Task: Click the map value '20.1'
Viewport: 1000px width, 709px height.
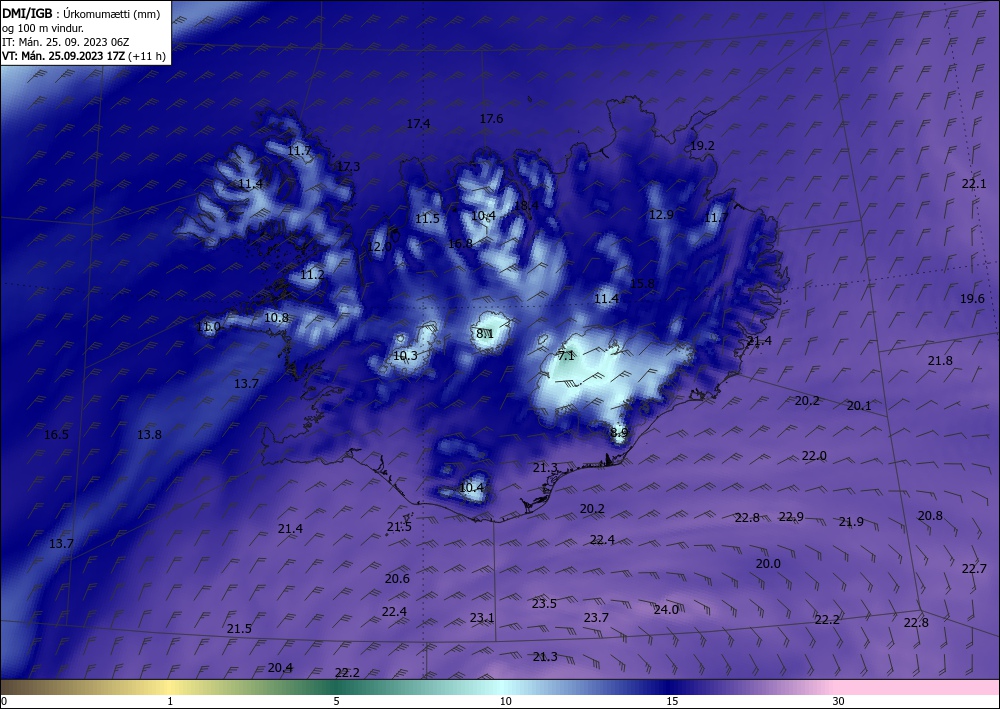Action: coord(858,406)
